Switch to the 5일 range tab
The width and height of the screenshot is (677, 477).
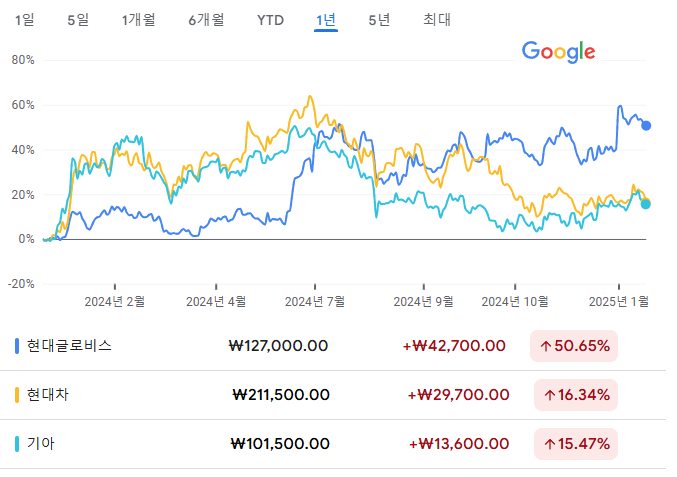[x=78, y=20]
